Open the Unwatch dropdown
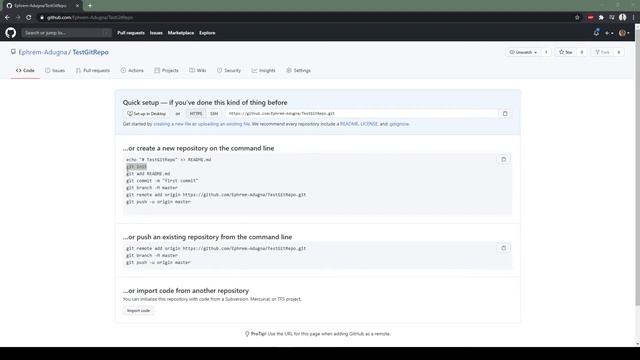Screen dimensions: 640x360 523,52
